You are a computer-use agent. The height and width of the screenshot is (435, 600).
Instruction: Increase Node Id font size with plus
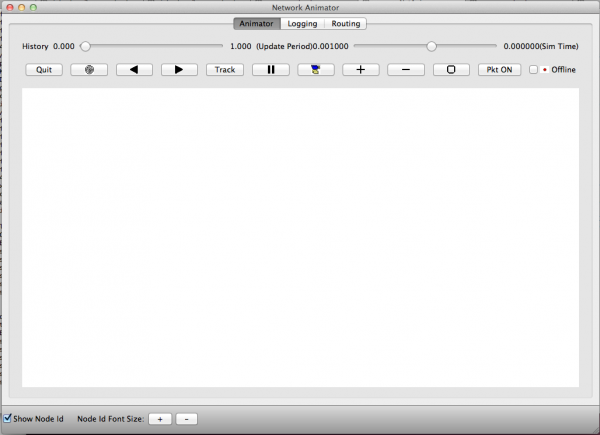pyautogui.click(x=160, y=418)
